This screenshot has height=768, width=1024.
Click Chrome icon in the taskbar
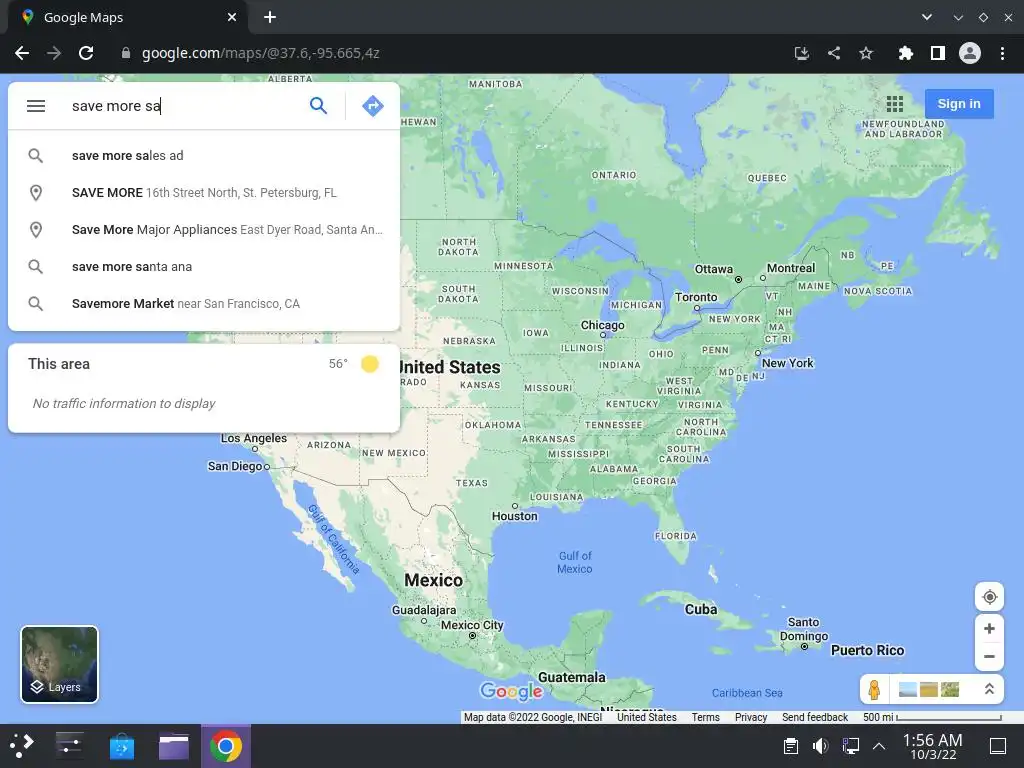point(226,746)
